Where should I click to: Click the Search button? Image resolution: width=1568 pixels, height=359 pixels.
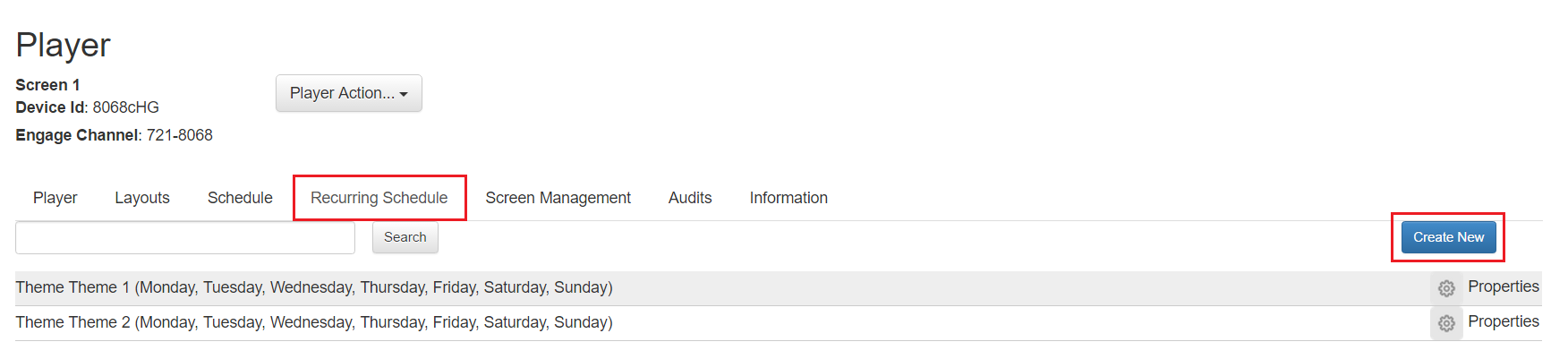pyautogui.click(x=405, y=237)
